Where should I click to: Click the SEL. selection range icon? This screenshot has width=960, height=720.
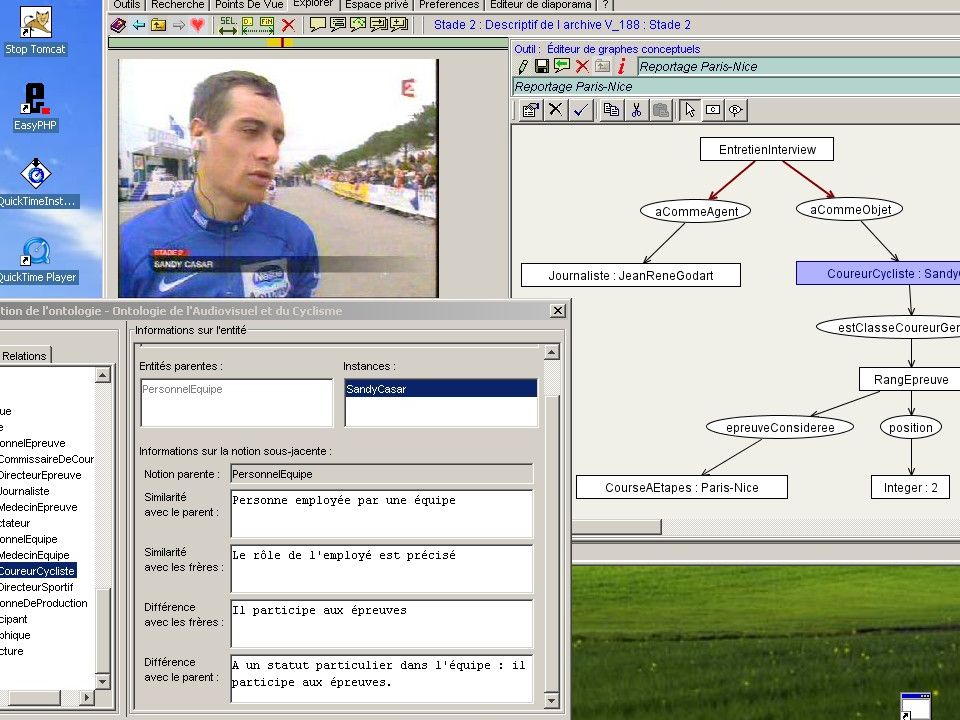(x=228, y=25)
